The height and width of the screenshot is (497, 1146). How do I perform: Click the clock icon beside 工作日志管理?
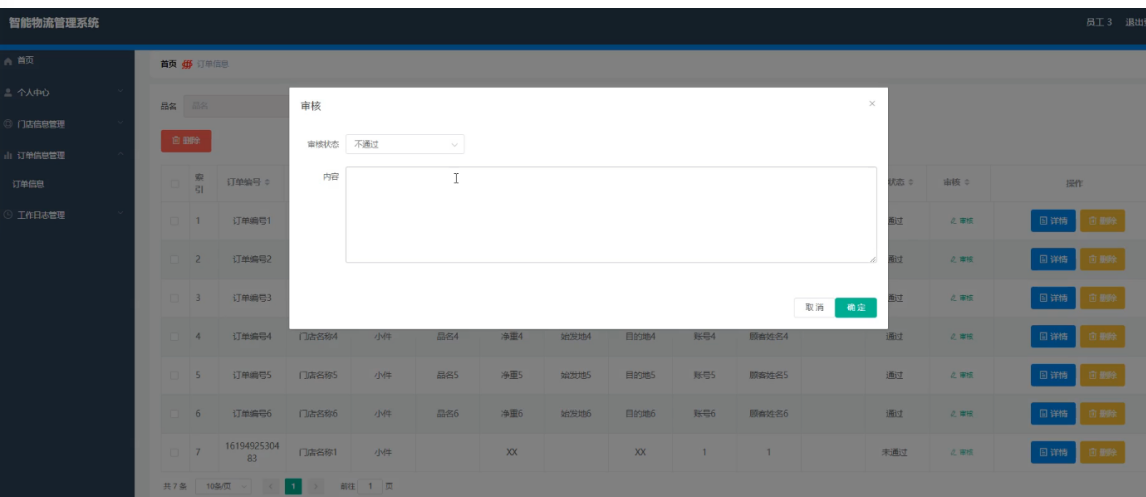[x=8, y=215]
